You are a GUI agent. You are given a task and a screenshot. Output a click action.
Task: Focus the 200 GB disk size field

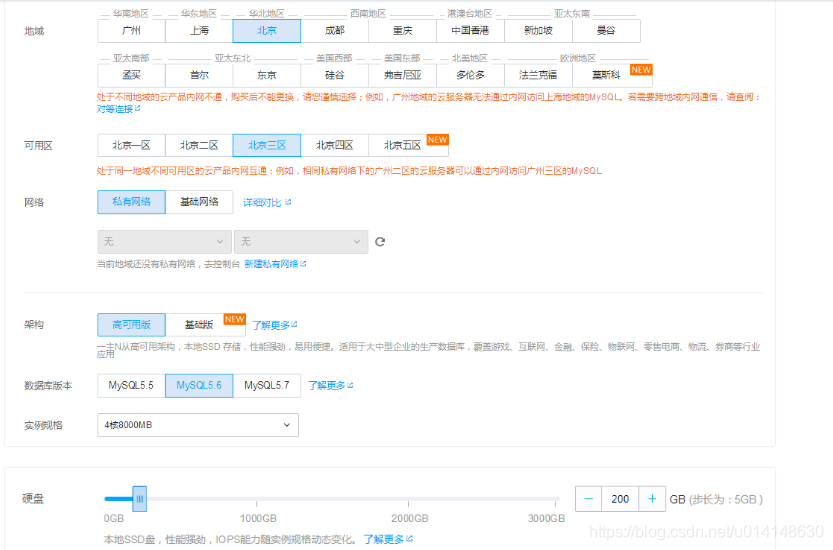click(620, 499)
